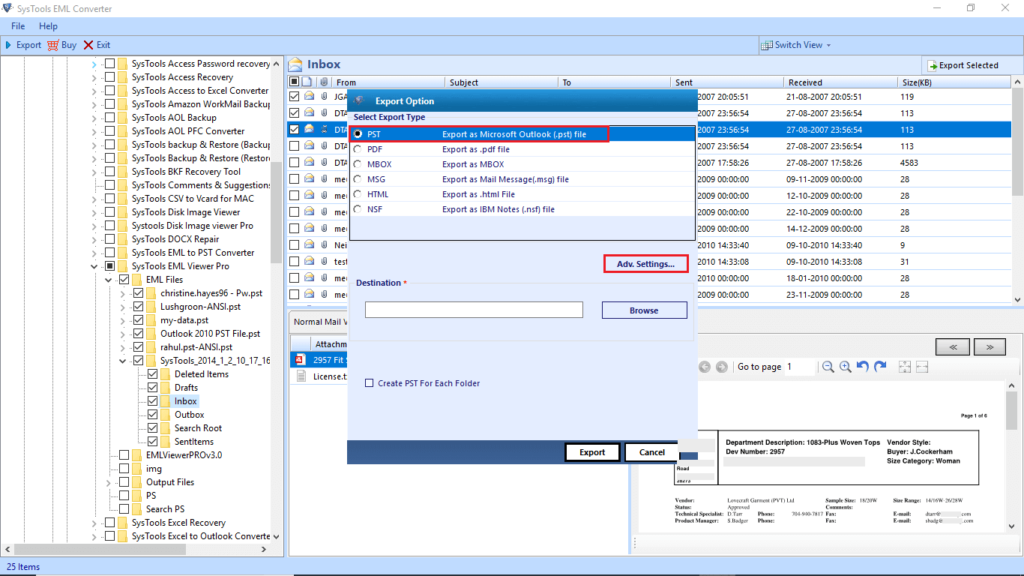Open the Help menu

(x=47, y=26)
